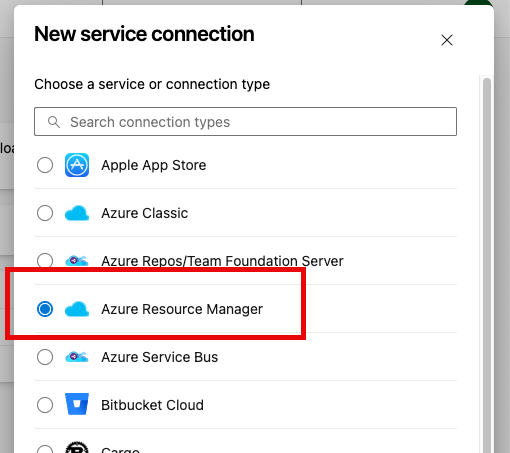Focus the Search connection types field
Image resolution: width=510 pixels, height=453 pixels.
tap(245, 122)
